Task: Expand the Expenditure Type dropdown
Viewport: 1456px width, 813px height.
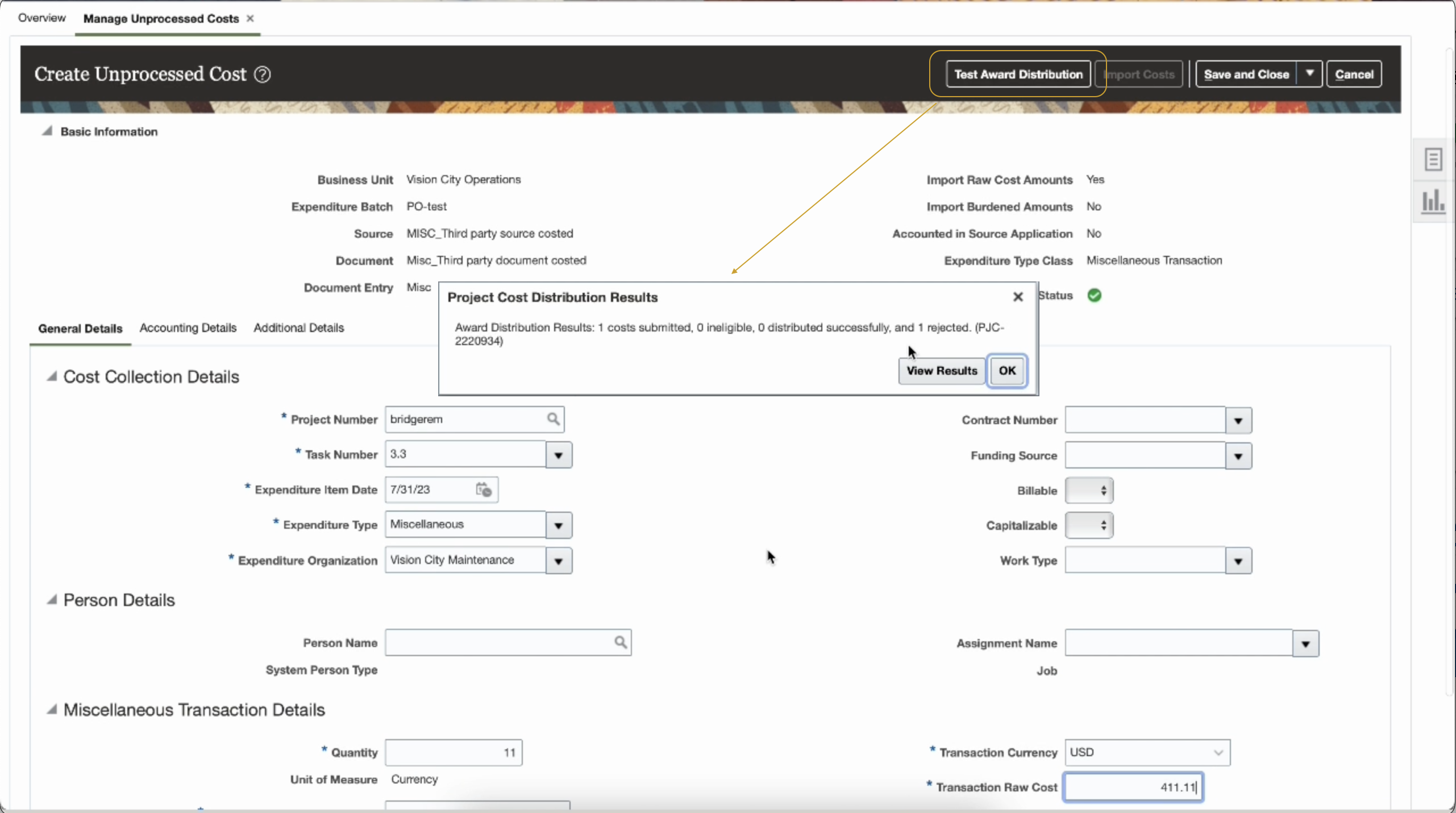Action: (558, 526)
